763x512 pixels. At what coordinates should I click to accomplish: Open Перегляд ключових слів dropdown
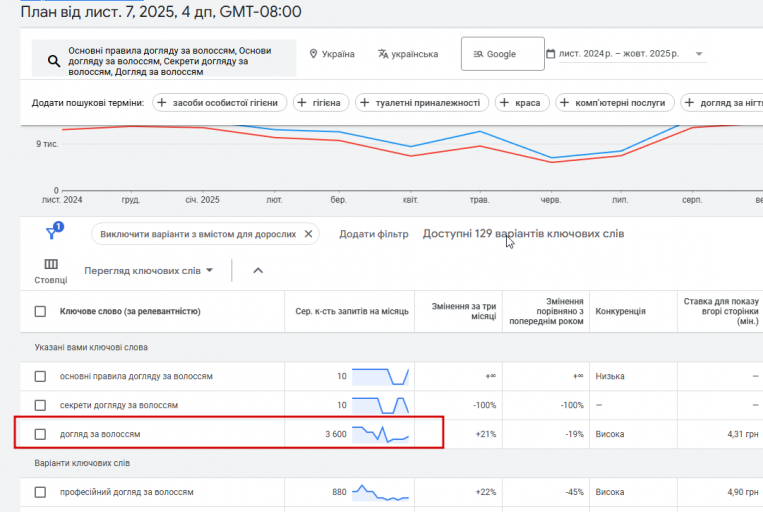[148, 271]
